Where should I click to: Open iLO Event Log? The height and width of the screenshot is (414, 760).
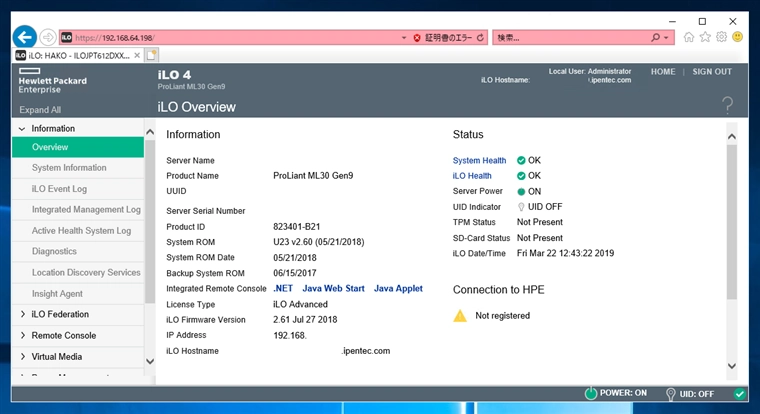pyautogui.click(x=78, y=189)
